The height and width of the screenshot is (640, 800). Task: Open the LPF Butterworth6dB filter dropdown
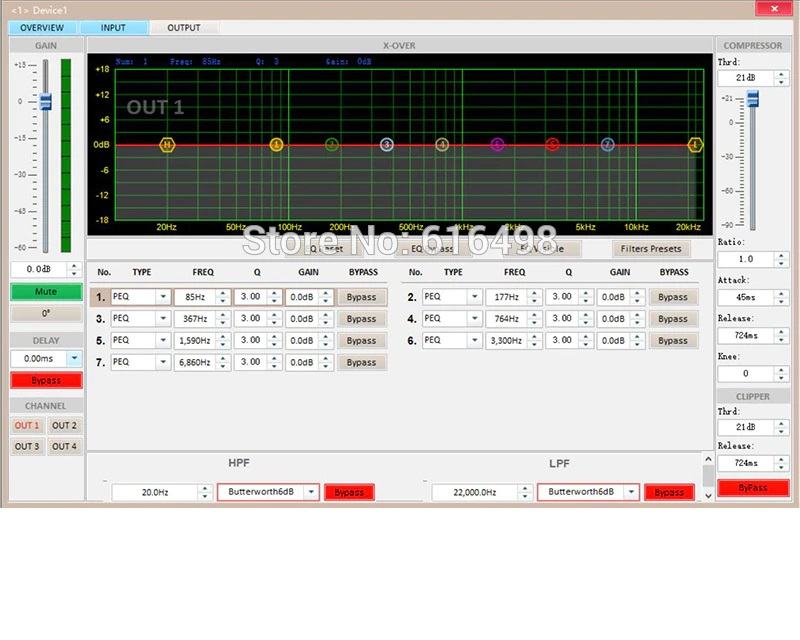pos(630,492)
